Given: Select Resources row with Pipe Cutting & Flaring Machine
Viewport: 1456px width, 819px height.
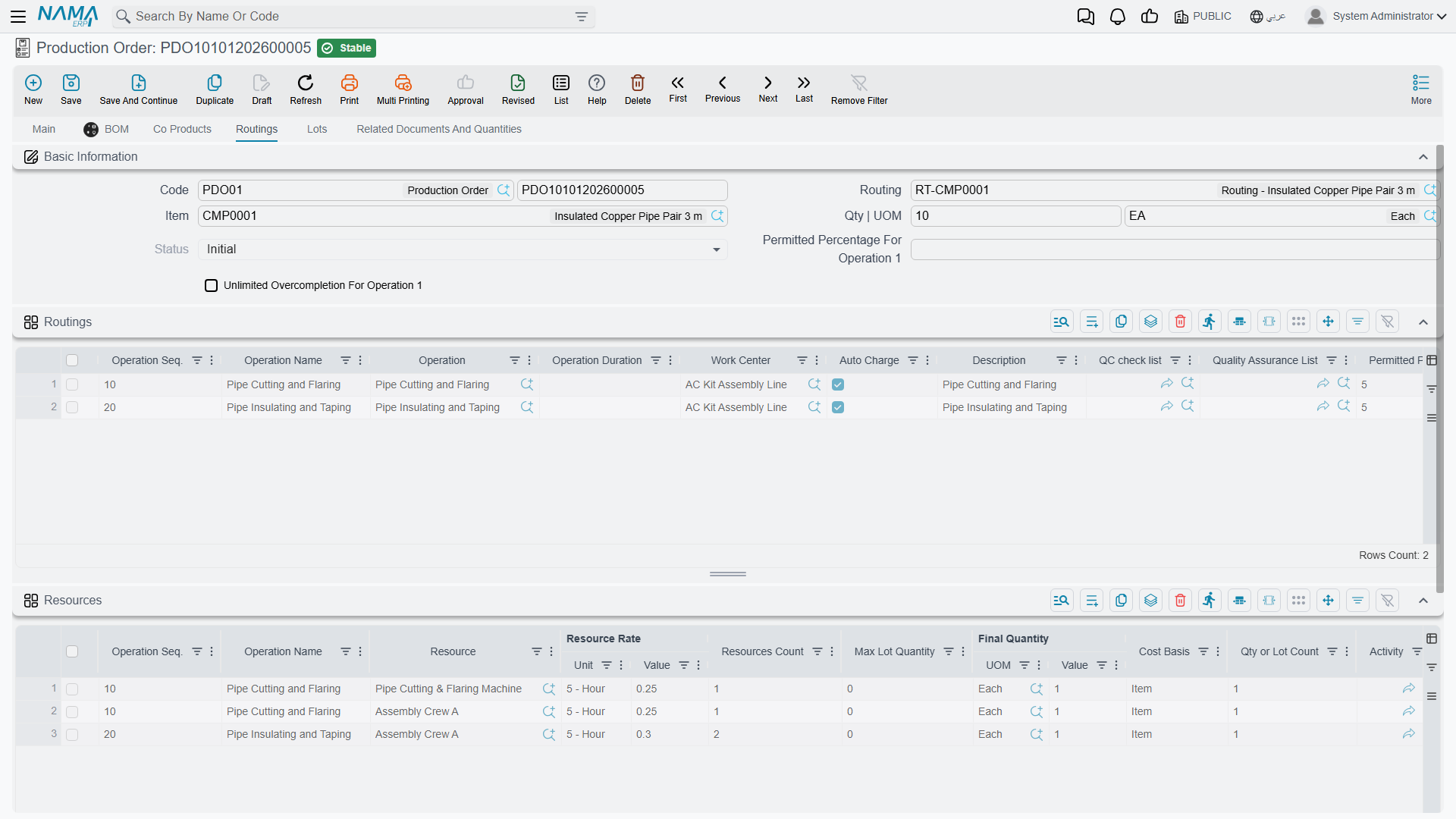Looking at the screenshot, I should pyautogui.click(x=72, y=689).
